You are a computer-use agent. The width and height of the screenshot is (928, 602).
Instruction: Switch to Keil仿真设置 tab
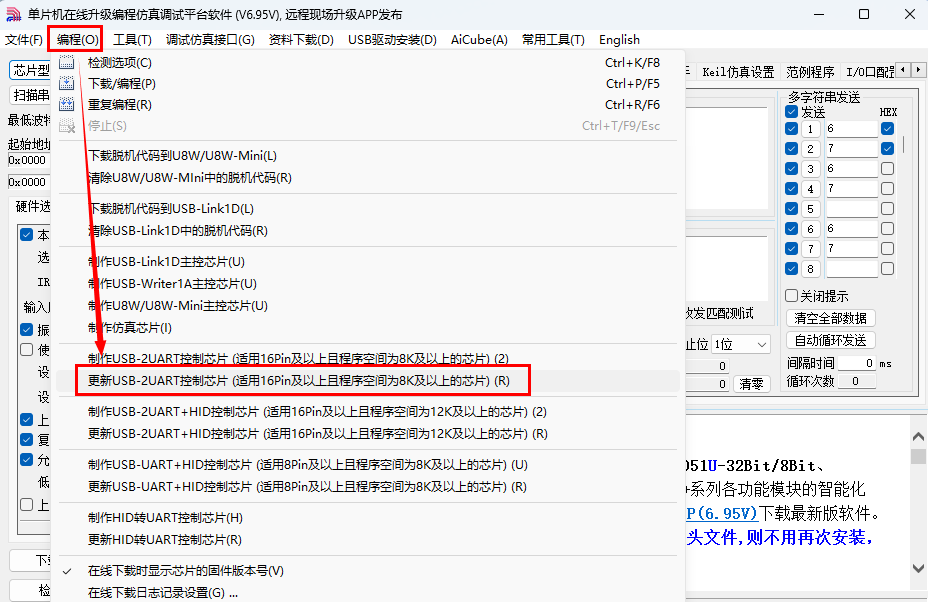(738, 72)
